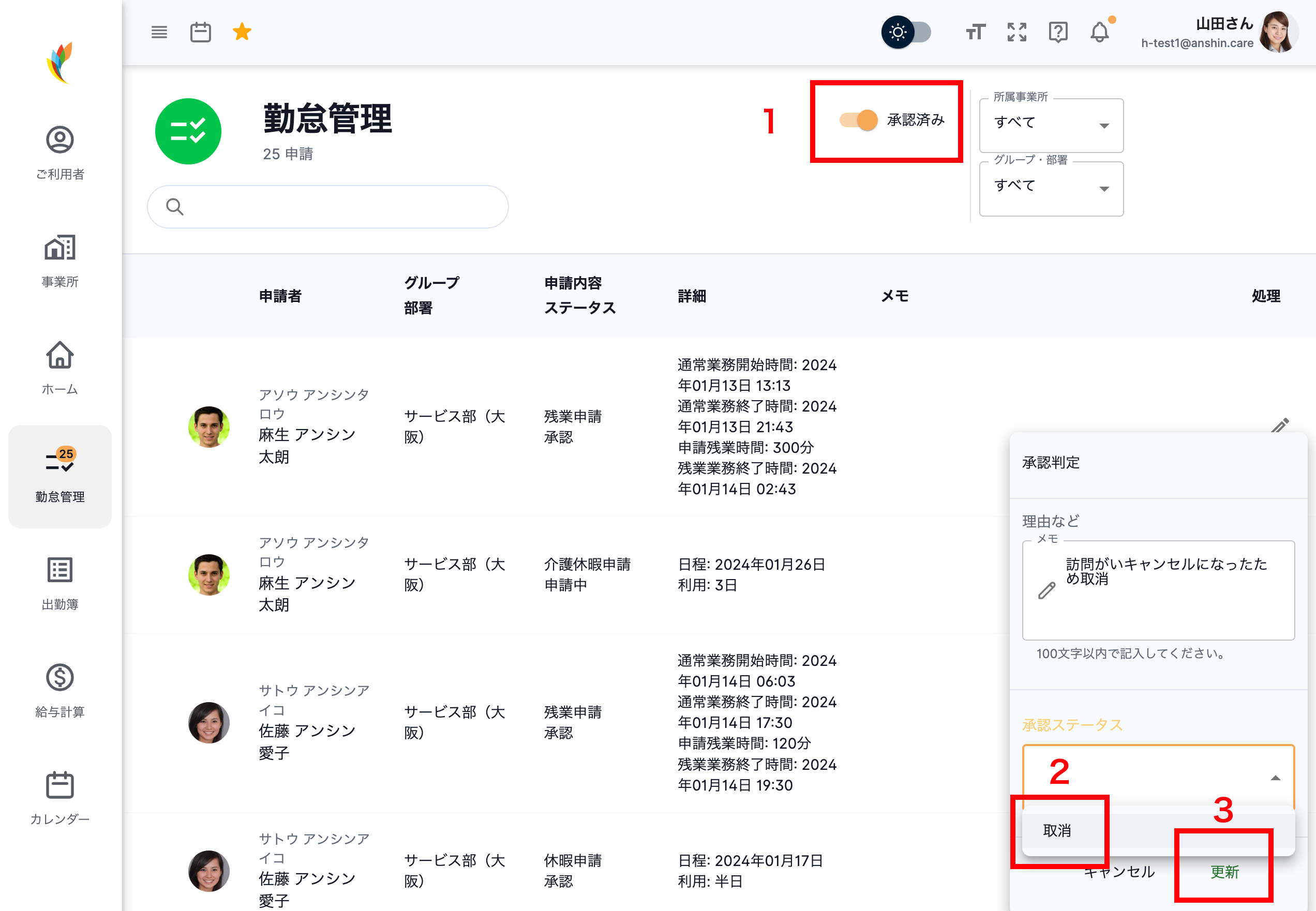Open the グループ・部署 dropdown

click(x=1051, y=188)
